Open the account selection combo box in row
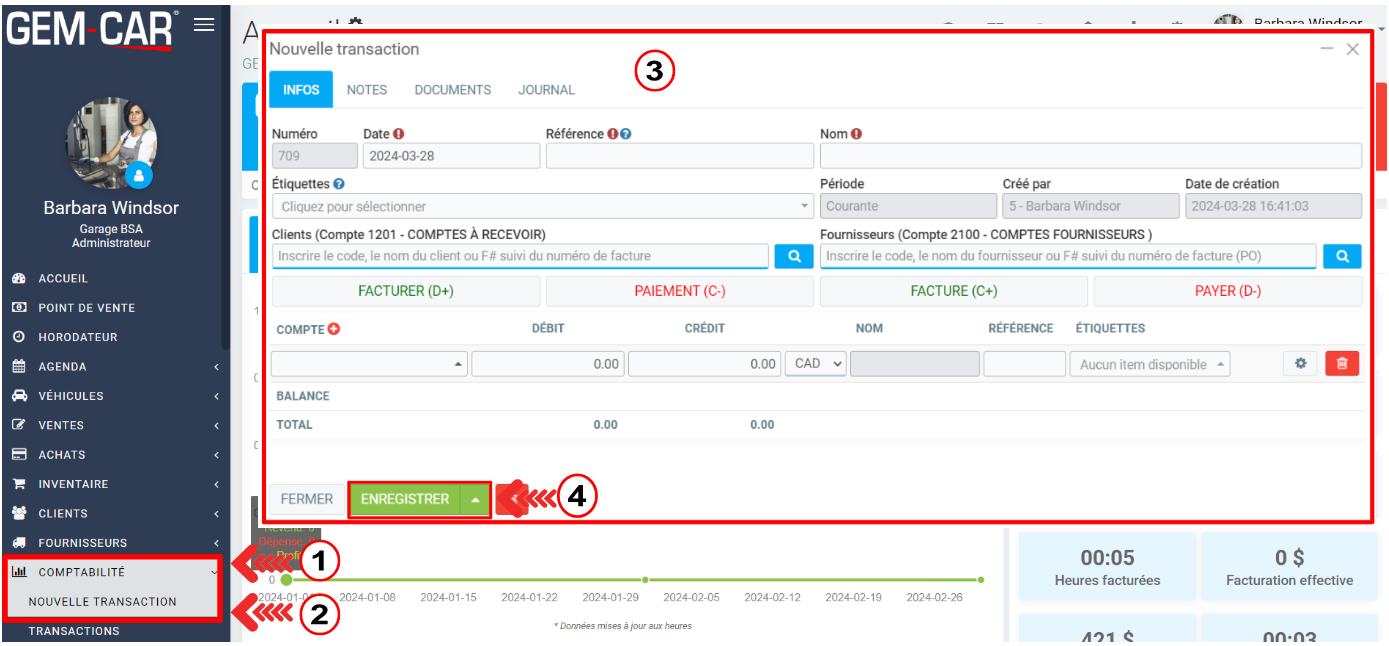The image size is (1389, 646). pos(369,364)
